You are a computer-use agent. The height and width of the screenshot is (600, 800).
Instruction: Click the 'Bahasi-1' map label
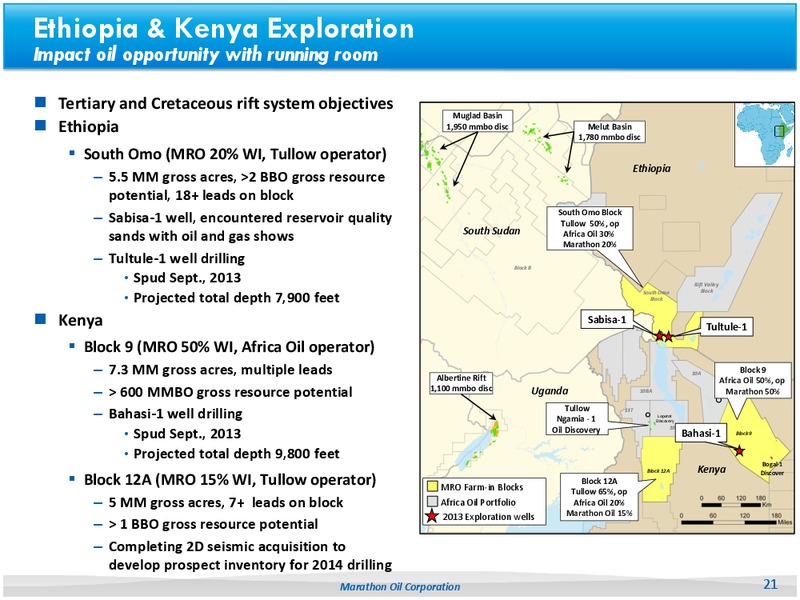701,433
